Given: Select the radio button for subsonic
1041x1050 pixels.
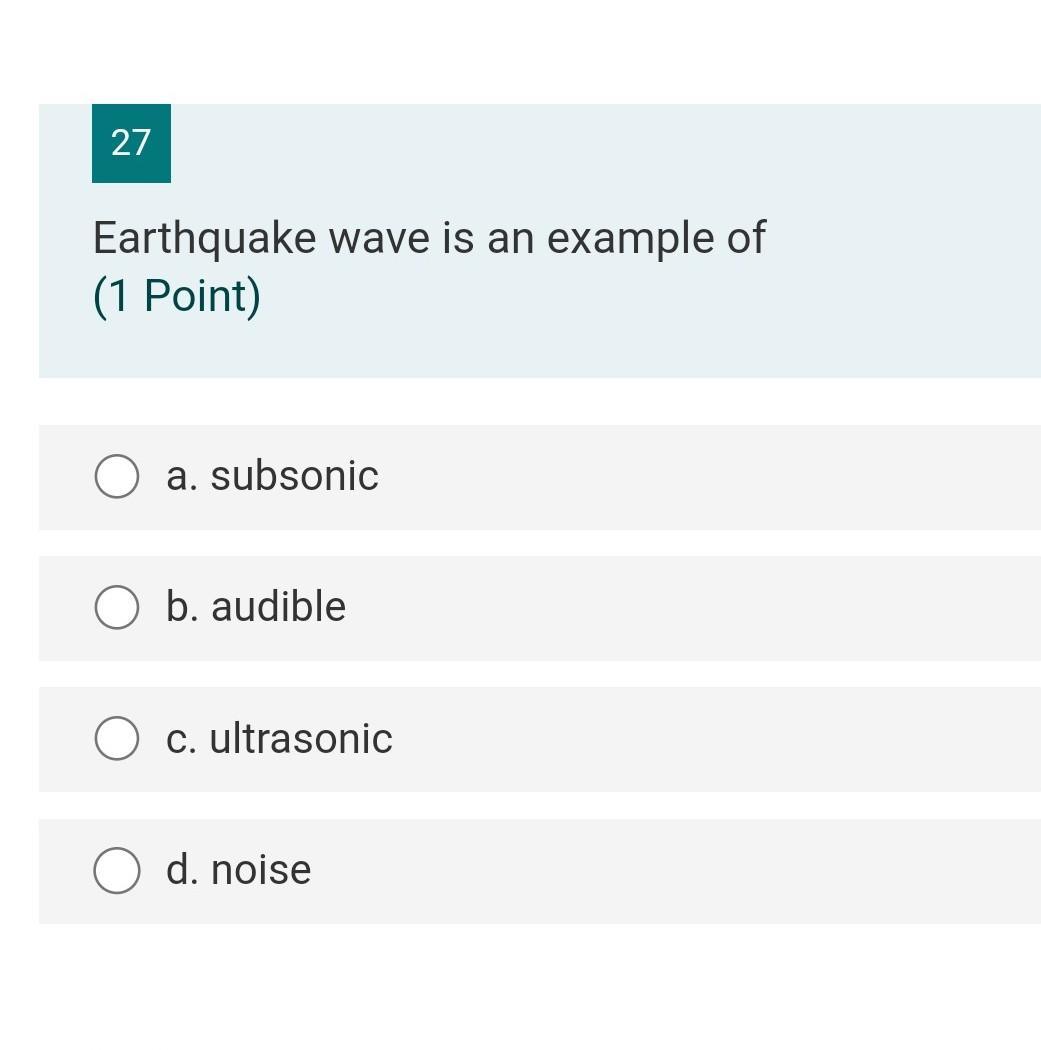Looking at the screenshot, I should (x=117, y=476).
